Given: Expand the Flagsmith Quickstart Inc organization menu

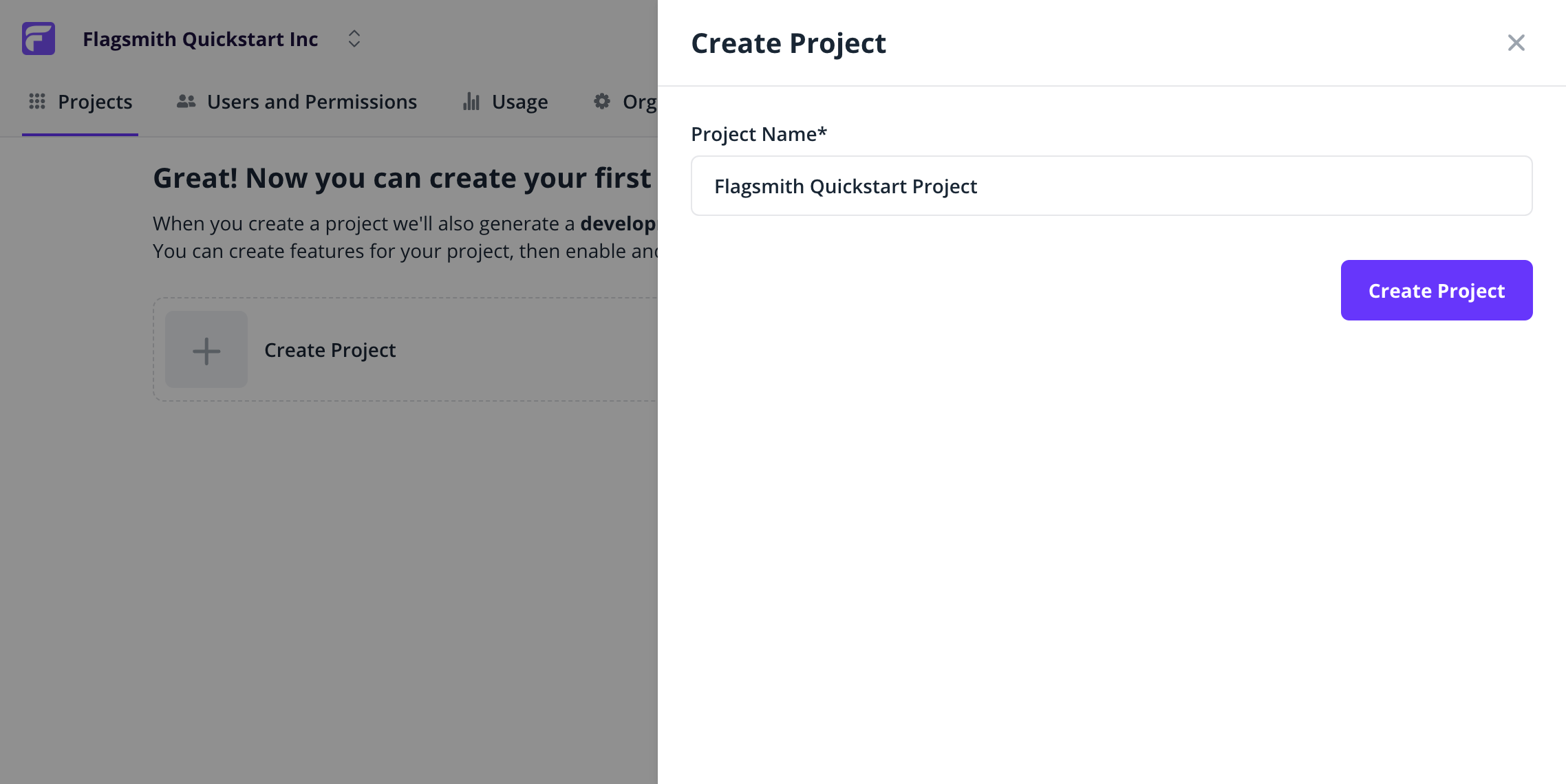Looking at the screenshot, I should point(354,39).
